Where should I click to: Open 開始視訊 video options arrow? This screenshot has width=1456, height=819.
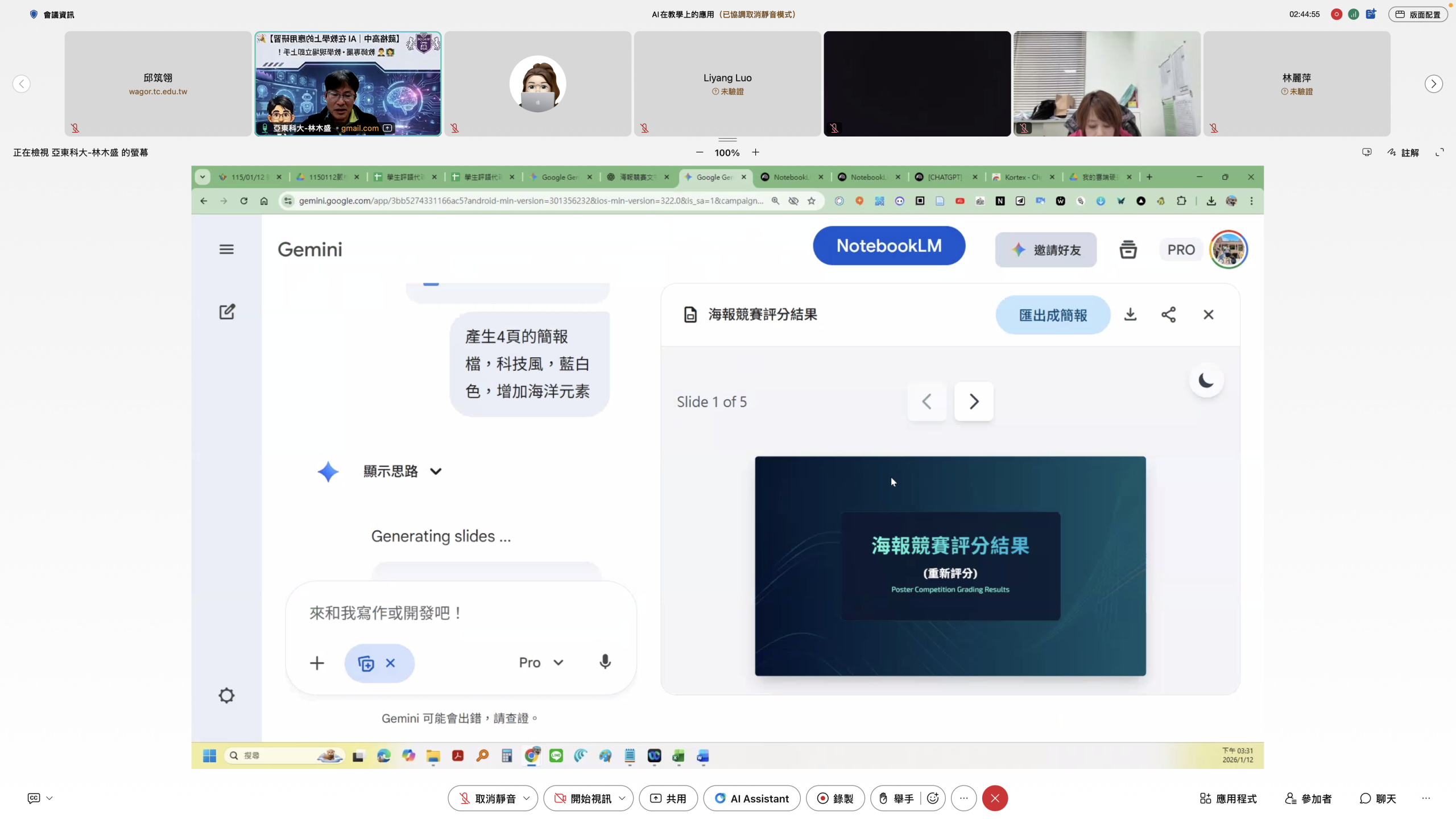pos(622,799)
